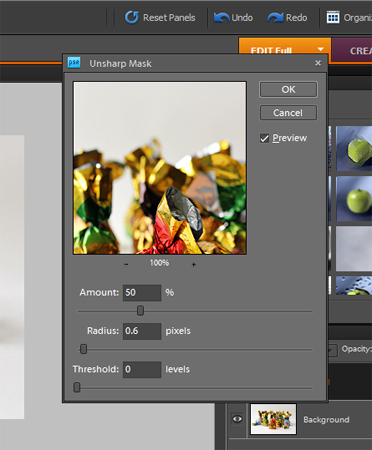Hide the Background layer eye icon
The height and width of the screenshot is (450, 372).
[x=237, y=419]
